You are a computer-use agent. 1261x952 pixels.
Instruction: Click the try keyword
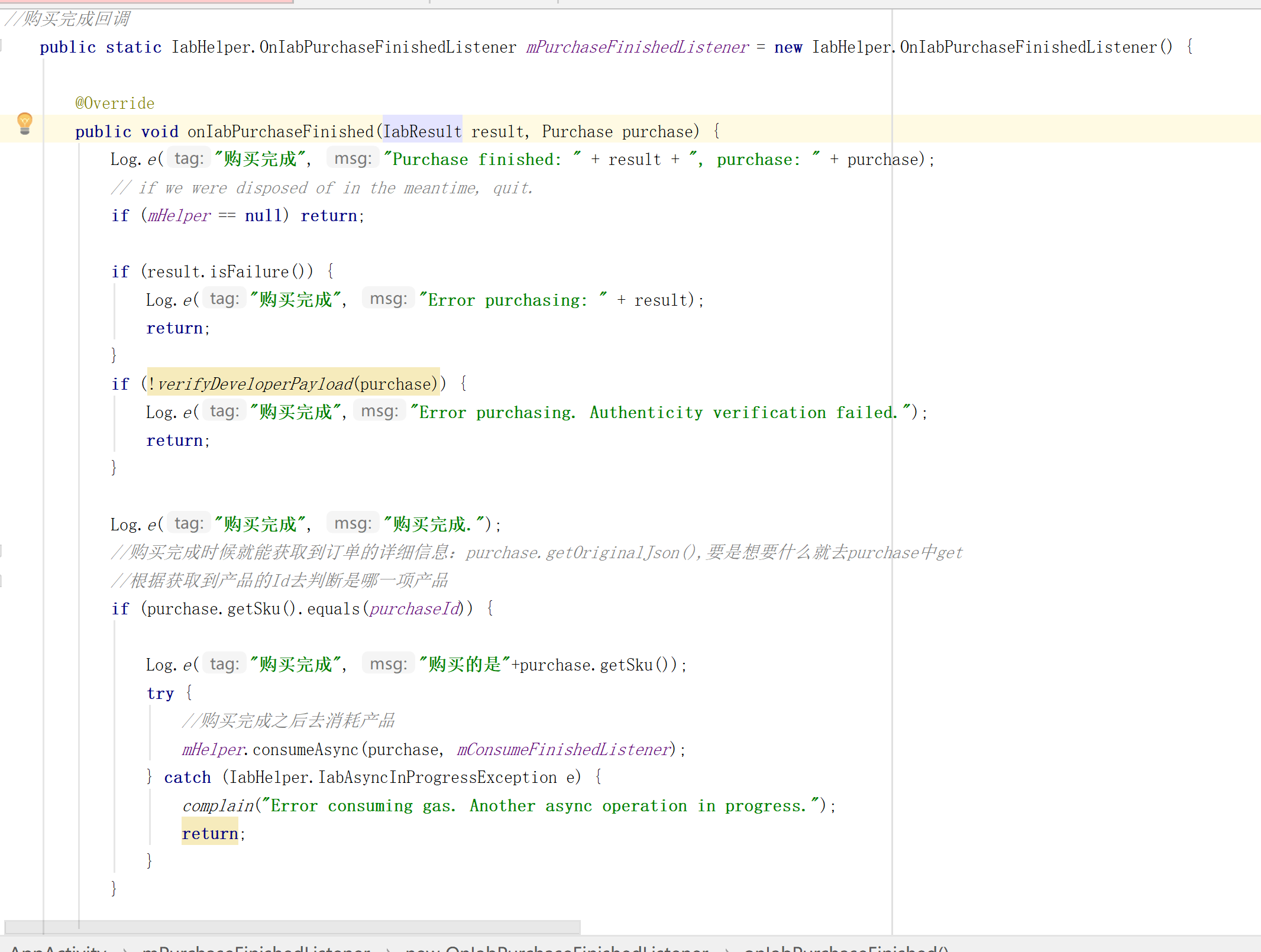(160, 694)
